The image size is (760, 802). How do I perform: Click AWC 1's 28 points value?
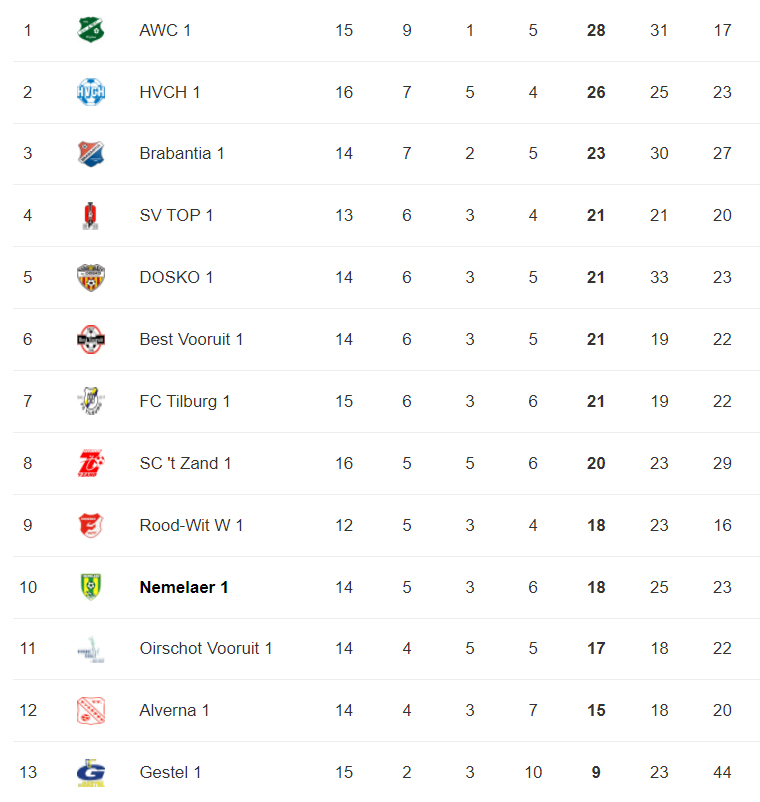(x=596, y=30)
